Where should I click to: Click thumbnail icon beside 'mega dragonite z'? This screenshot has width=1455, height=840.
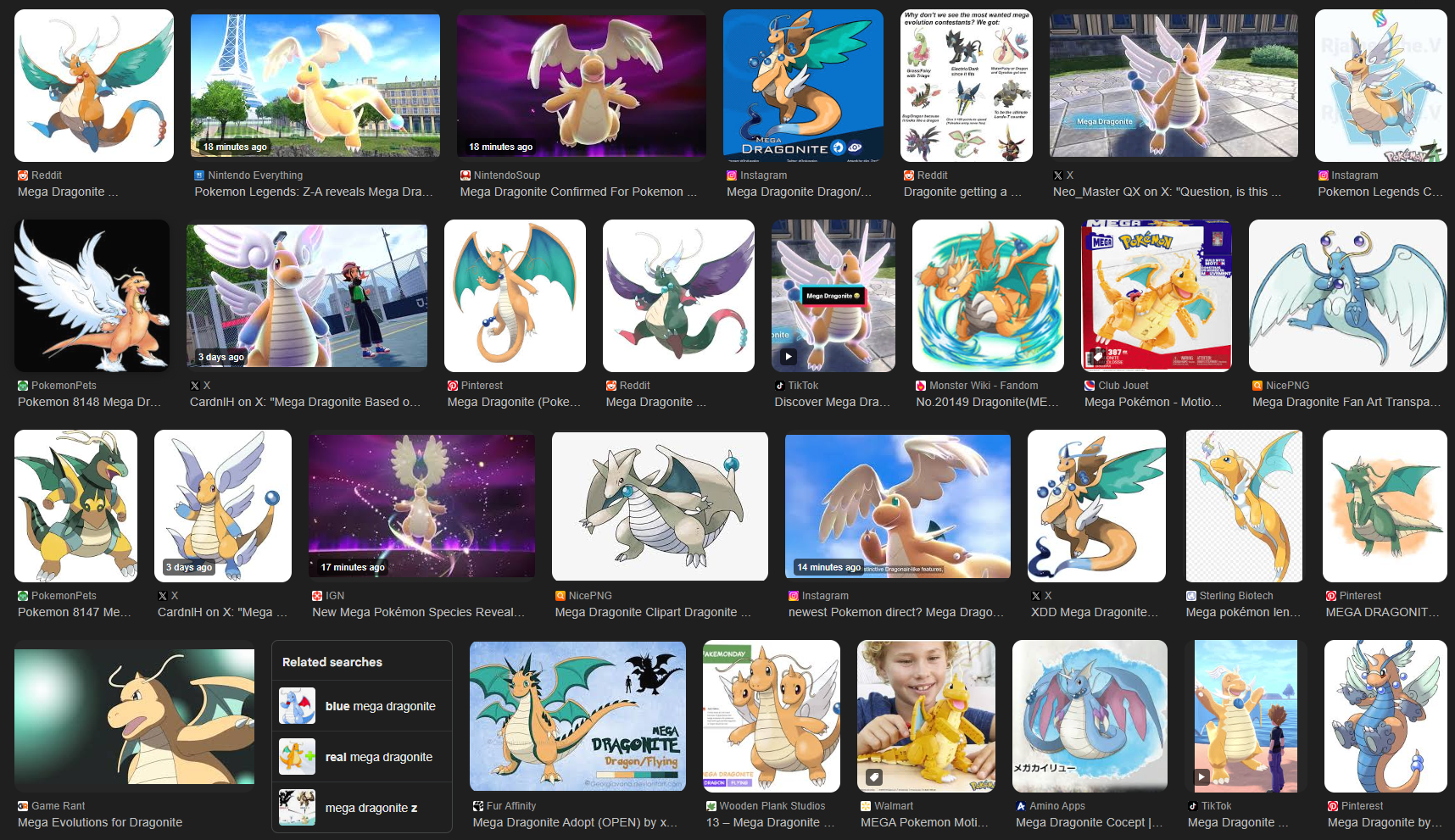tap(298, 808)
